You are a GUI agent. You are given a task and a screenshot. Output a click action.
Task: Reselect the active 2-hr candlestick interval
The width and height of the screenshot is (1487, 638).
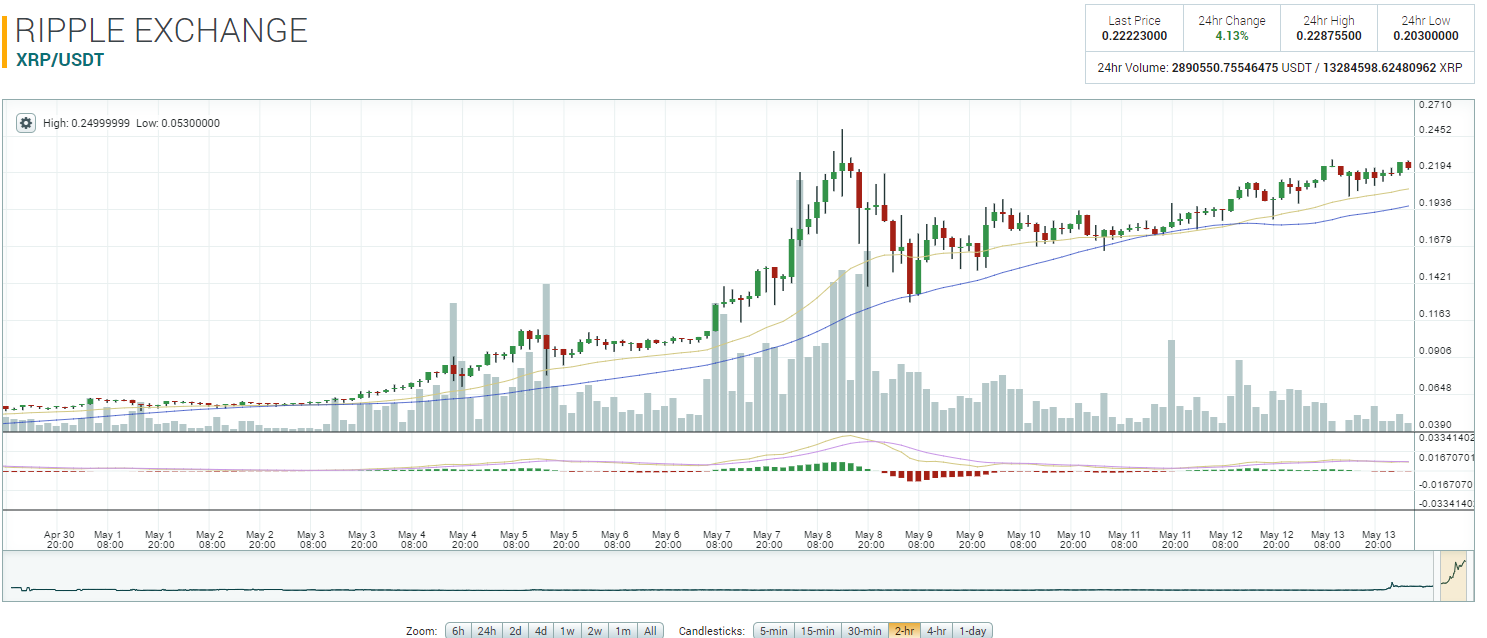tap(903, 630)
